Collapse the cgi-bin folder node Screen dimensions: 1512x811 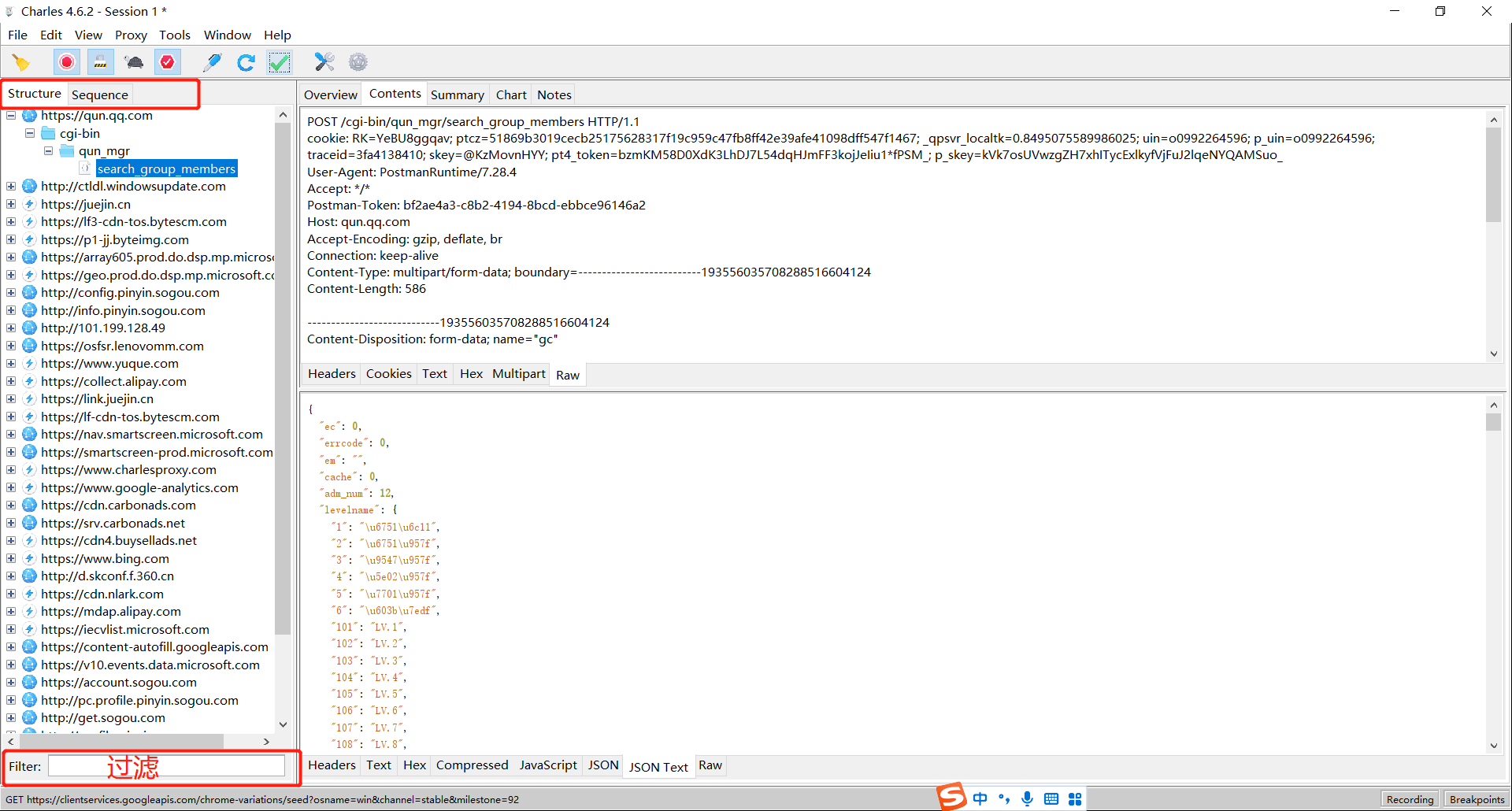click(x=30, y=133)
